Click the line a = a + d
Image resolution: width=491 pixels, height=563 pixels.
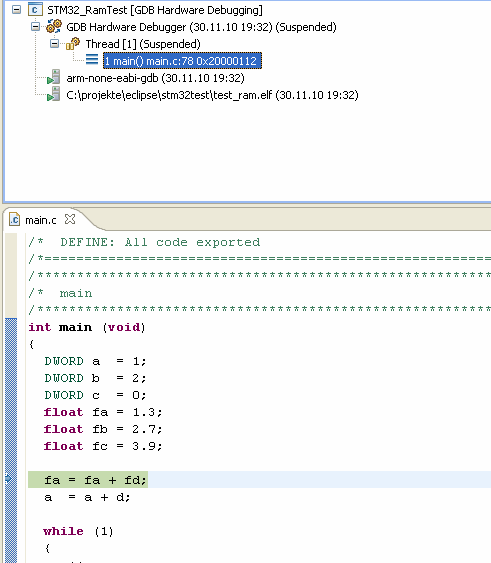pos(87,497)
